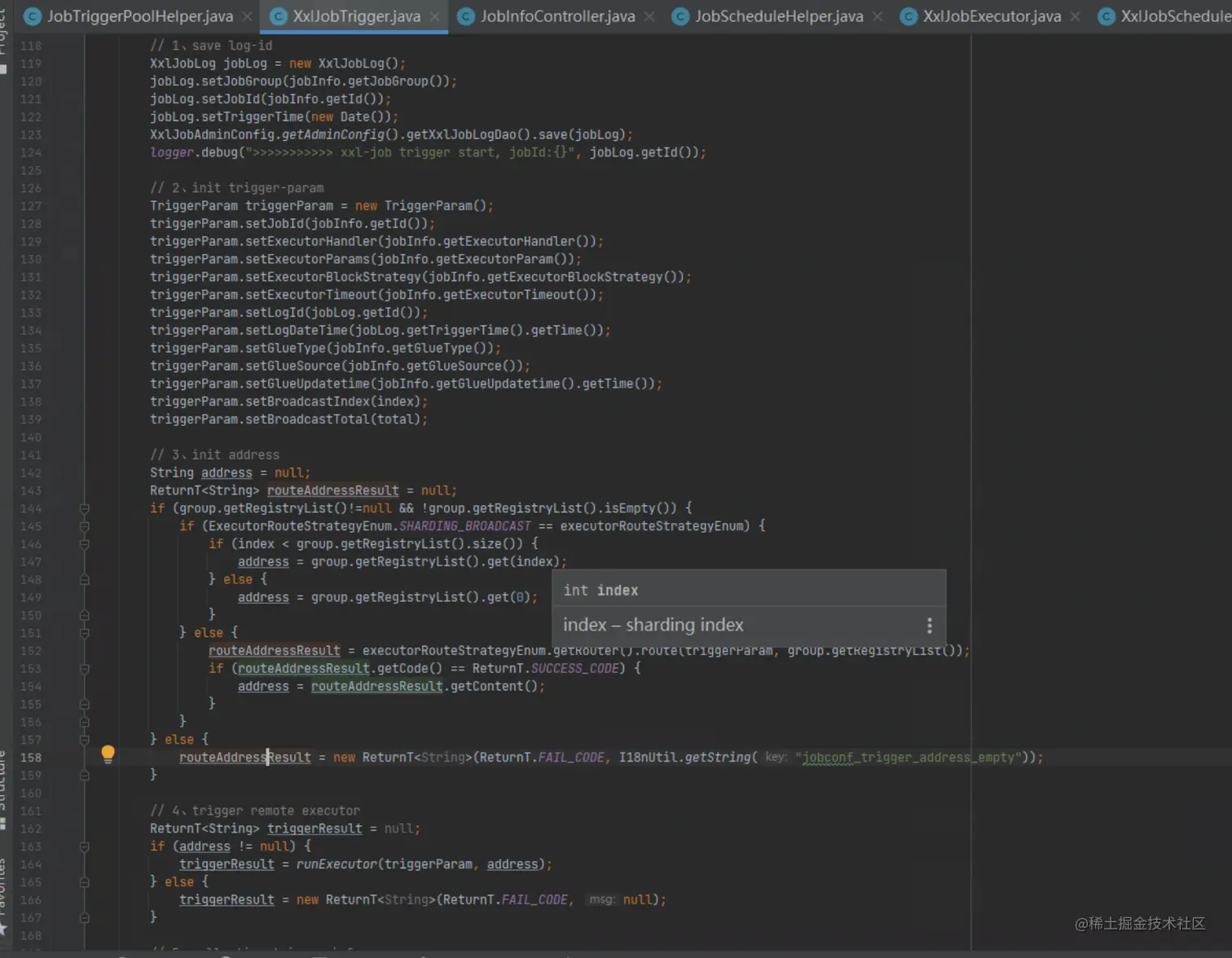The image size is (1232, 958).
Task: Switch to JobScheduleHelper.java tab
Action: pyautogui.click(x=778, y=16)
